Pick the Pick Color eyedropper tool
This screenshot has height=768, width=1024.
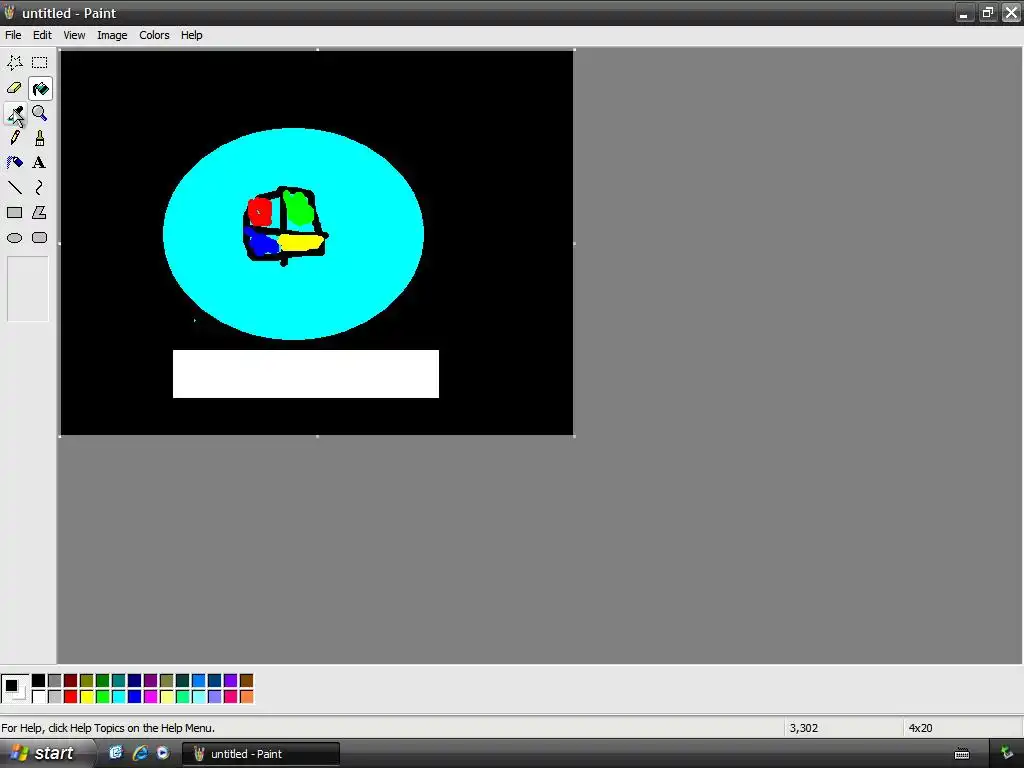(14, 113)
